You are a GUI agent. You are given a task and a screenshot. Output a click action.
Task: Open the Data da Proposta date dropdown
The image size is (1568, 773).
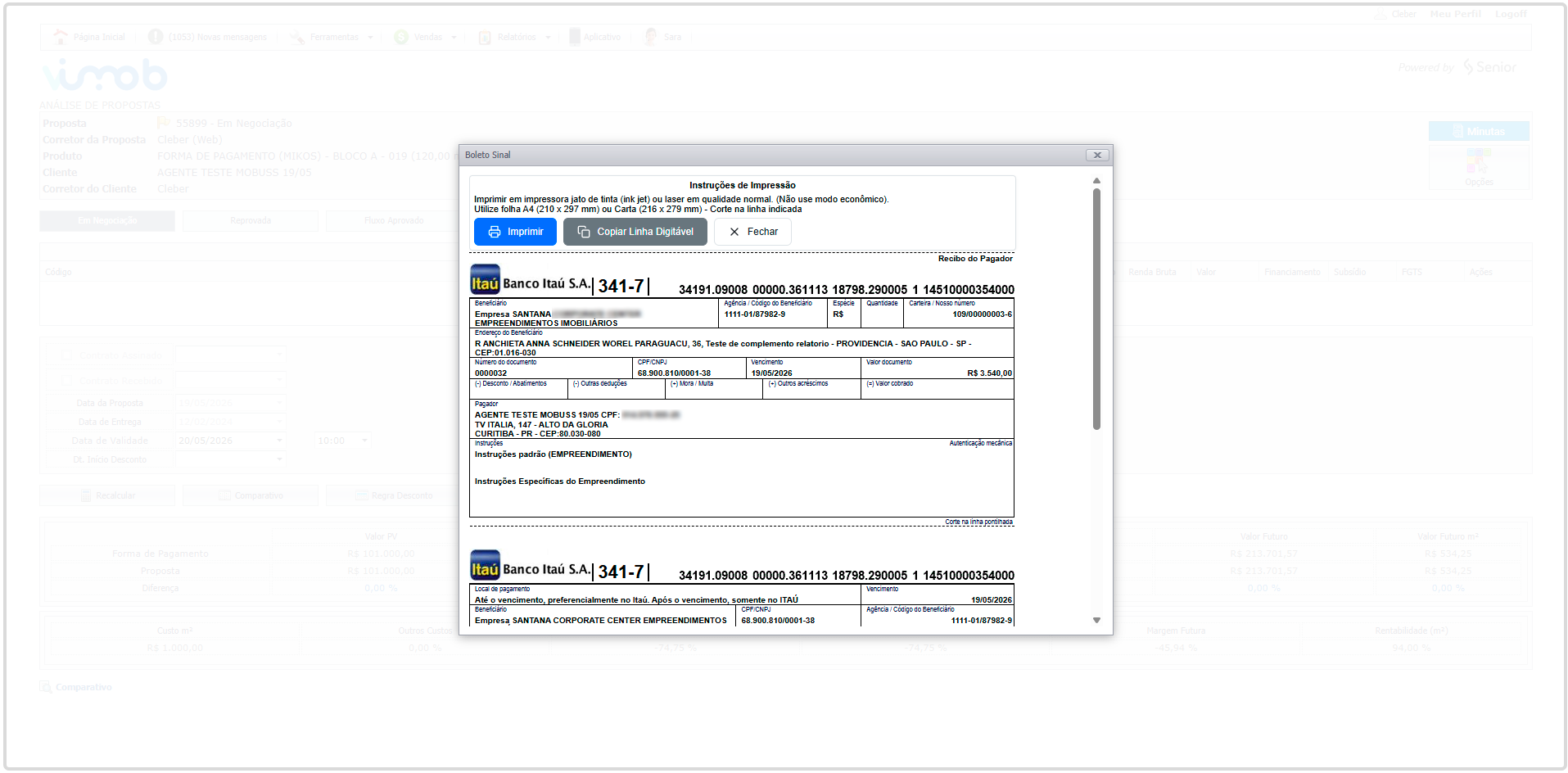pos(279,403)
